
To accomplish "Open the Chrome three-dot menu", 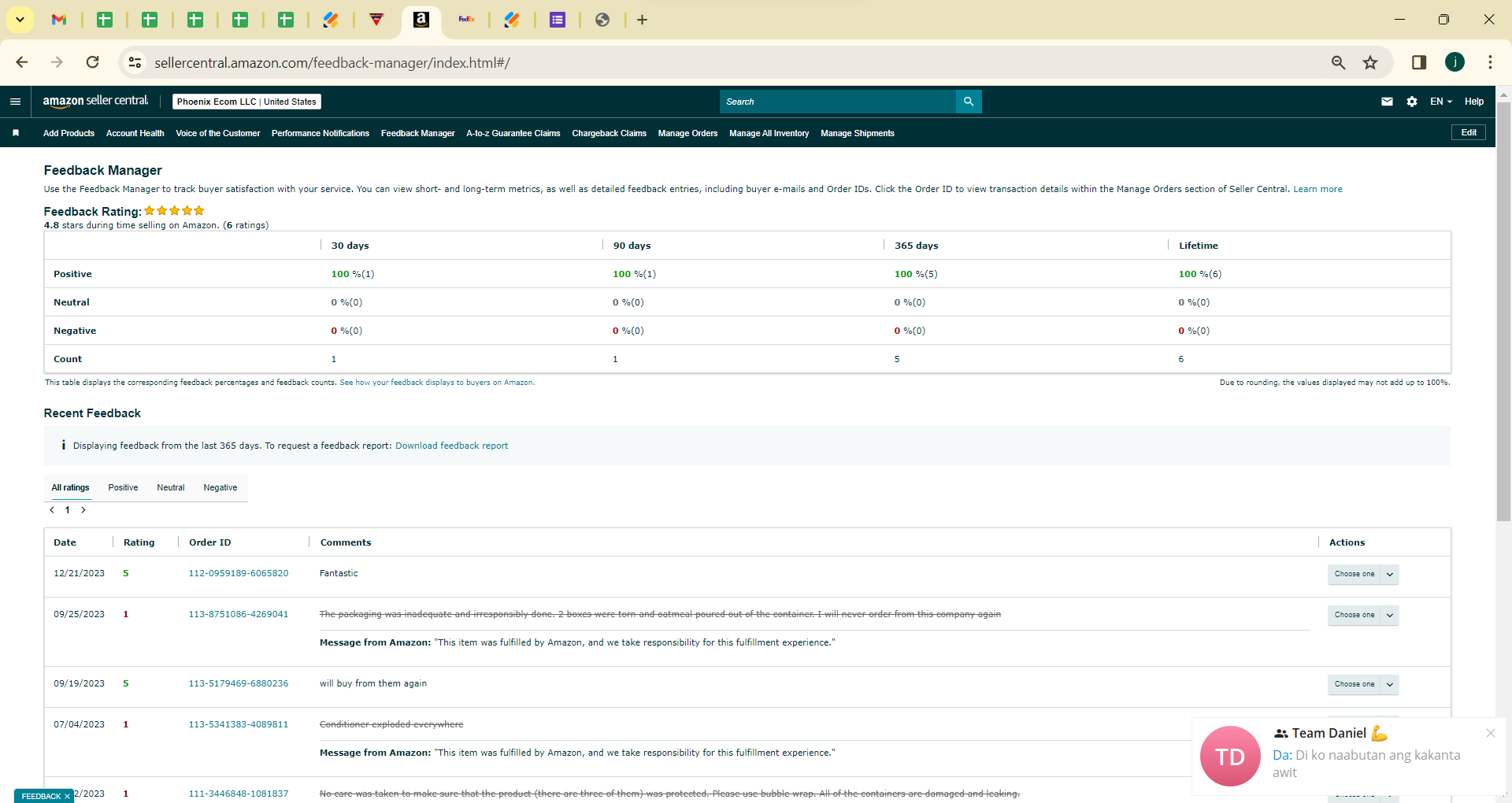I will (x=1490, y=62).
